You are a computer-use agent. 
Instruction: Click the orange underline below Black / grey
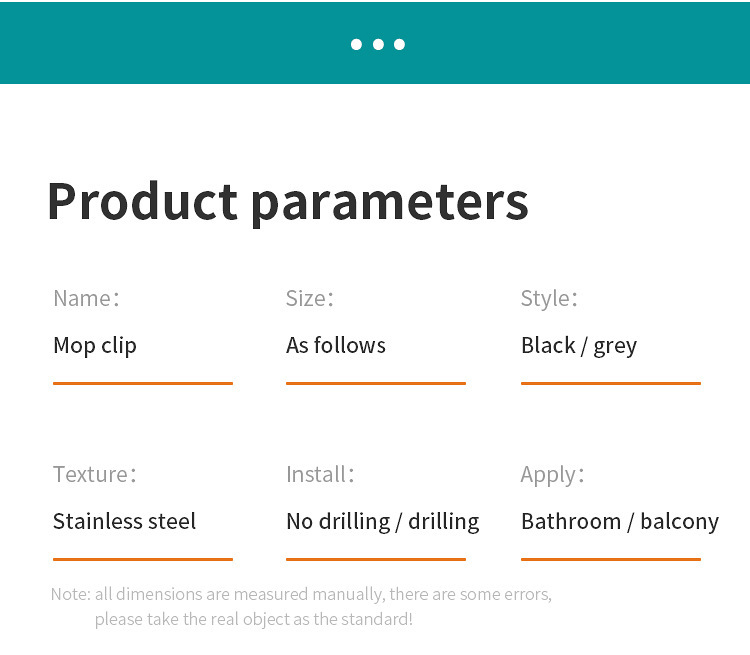pos(611,383)
